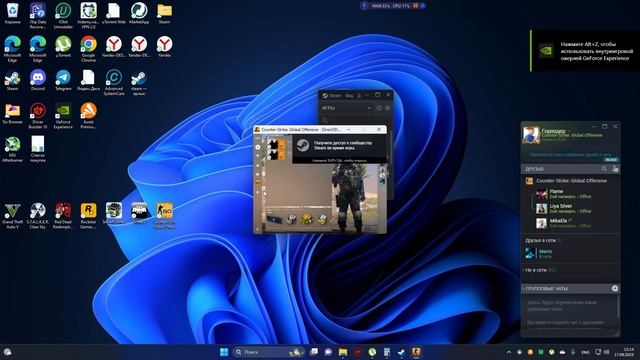This screenshot has height=360, width=640.
Task: Launch Grand Theft Auto V shortcut
Action: pyautogui.click(x=12, y=216)
